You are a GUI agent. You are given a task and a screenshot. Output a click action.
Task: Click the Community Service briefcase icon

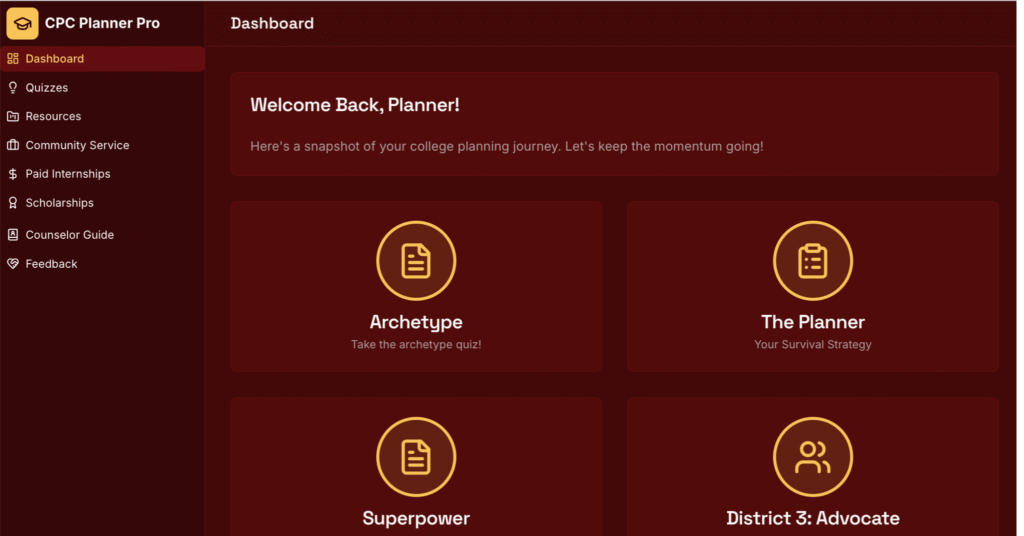(x=13, y=146)
